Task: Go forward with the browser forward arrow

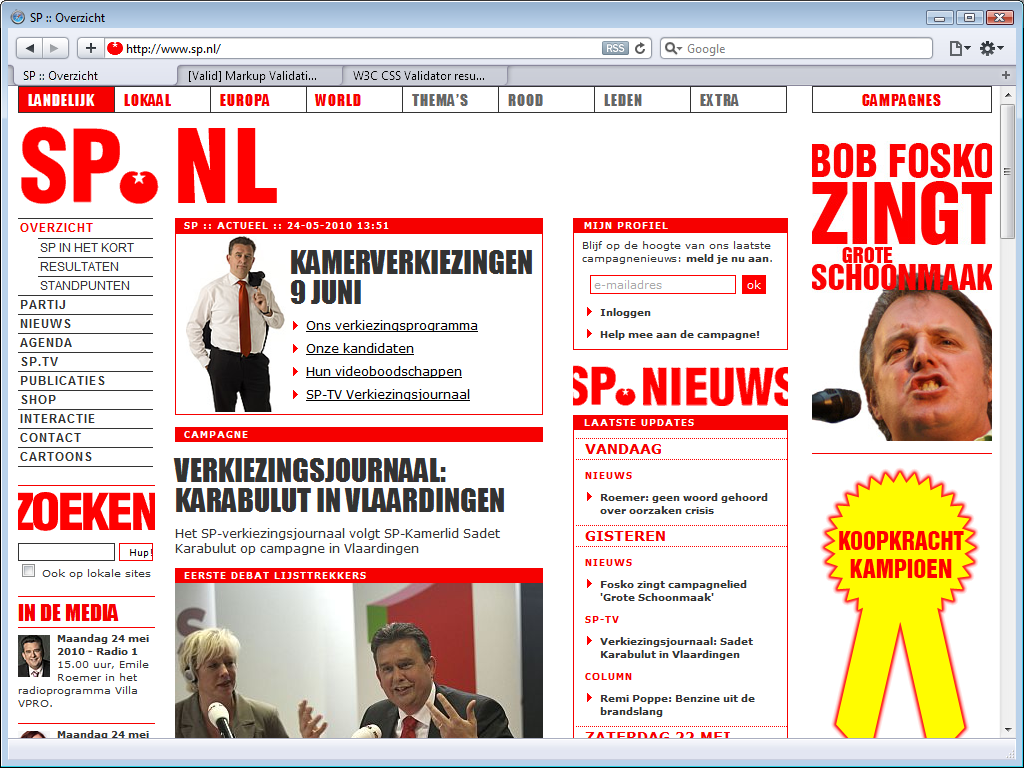Action: (55, 48)
